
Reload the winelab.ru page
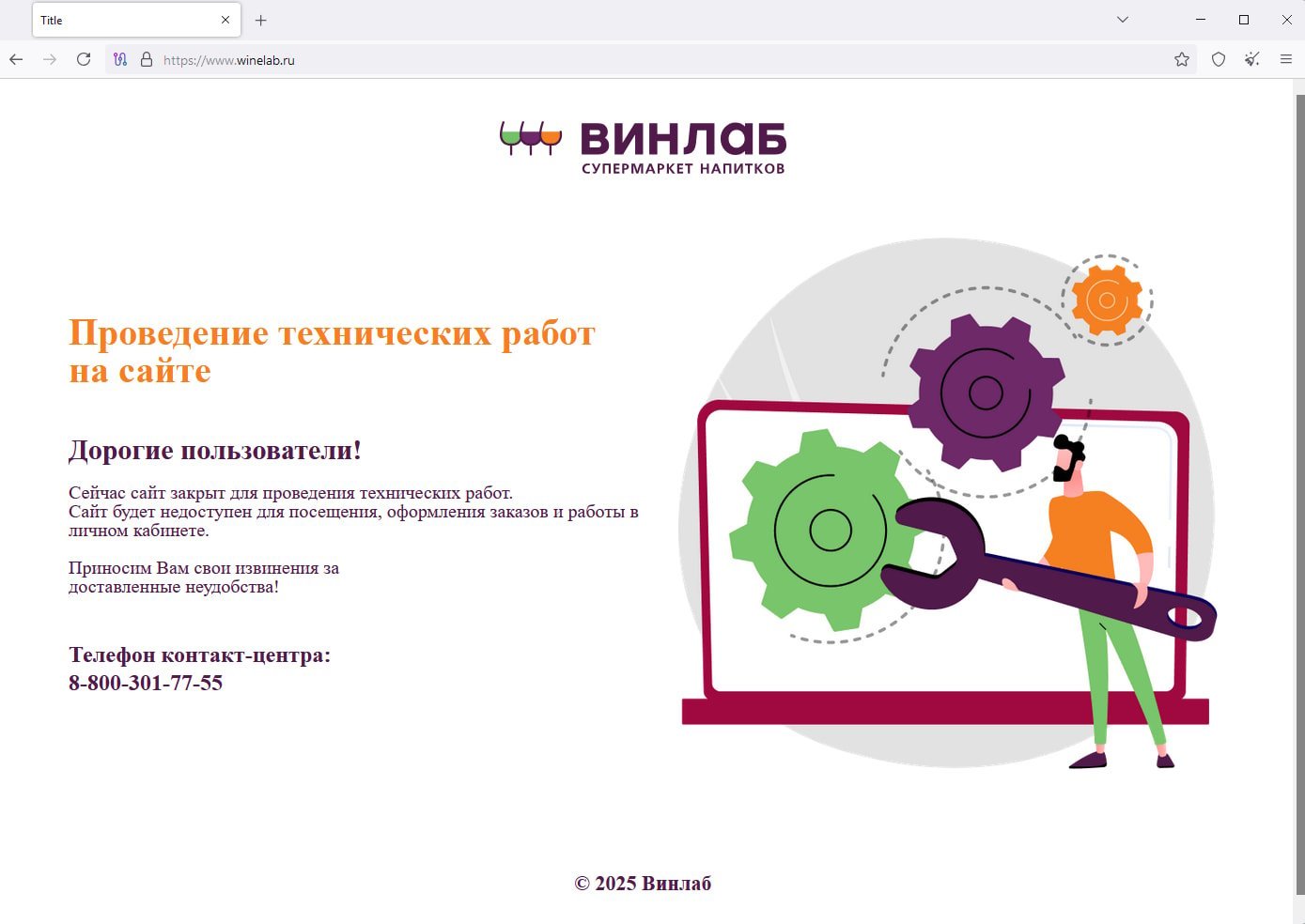(83, 59)
